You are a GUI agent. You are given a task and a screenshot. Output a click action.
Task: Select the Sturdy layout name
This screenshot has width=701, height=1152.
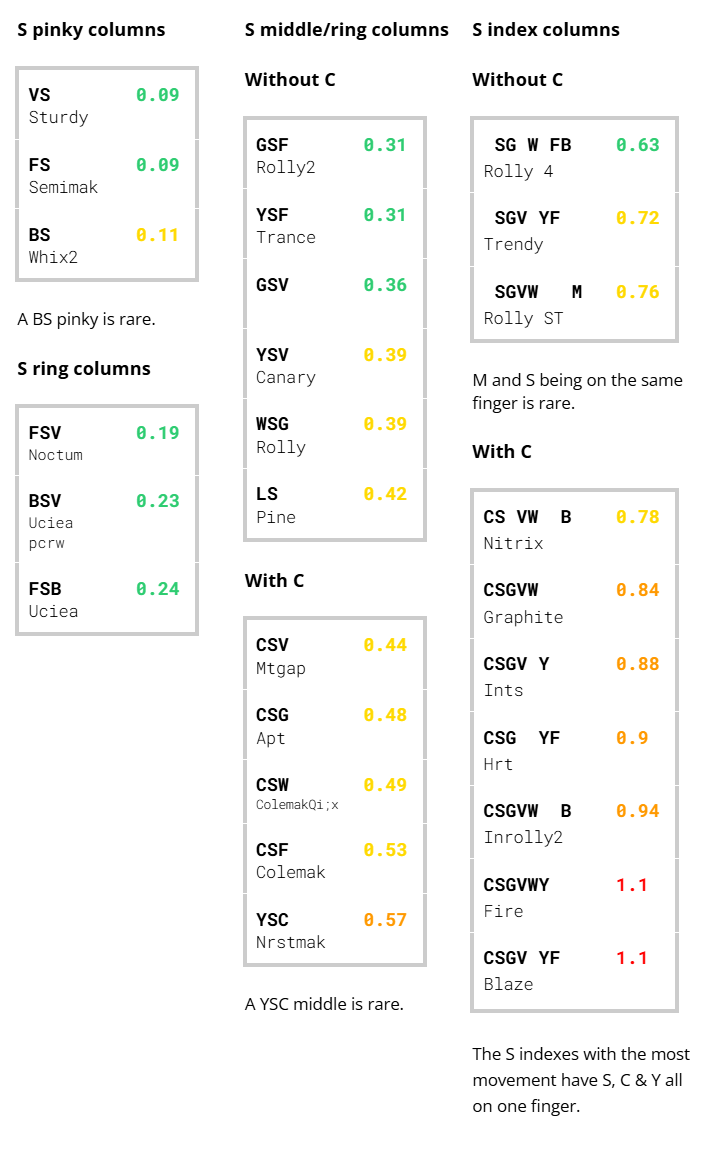coord(58,117)
